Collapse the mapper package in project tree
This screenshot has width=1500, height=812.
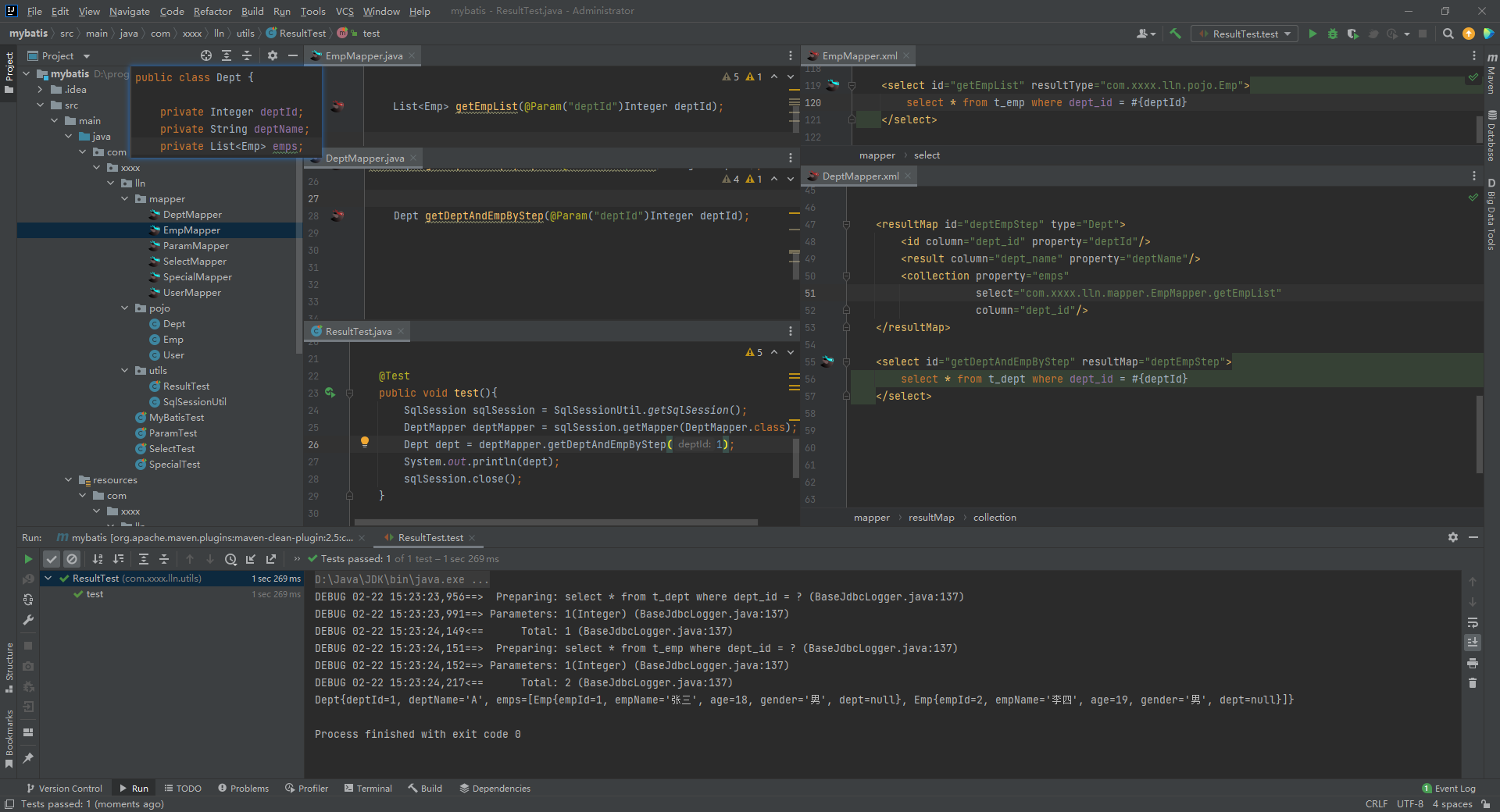[x=125, y=199]
